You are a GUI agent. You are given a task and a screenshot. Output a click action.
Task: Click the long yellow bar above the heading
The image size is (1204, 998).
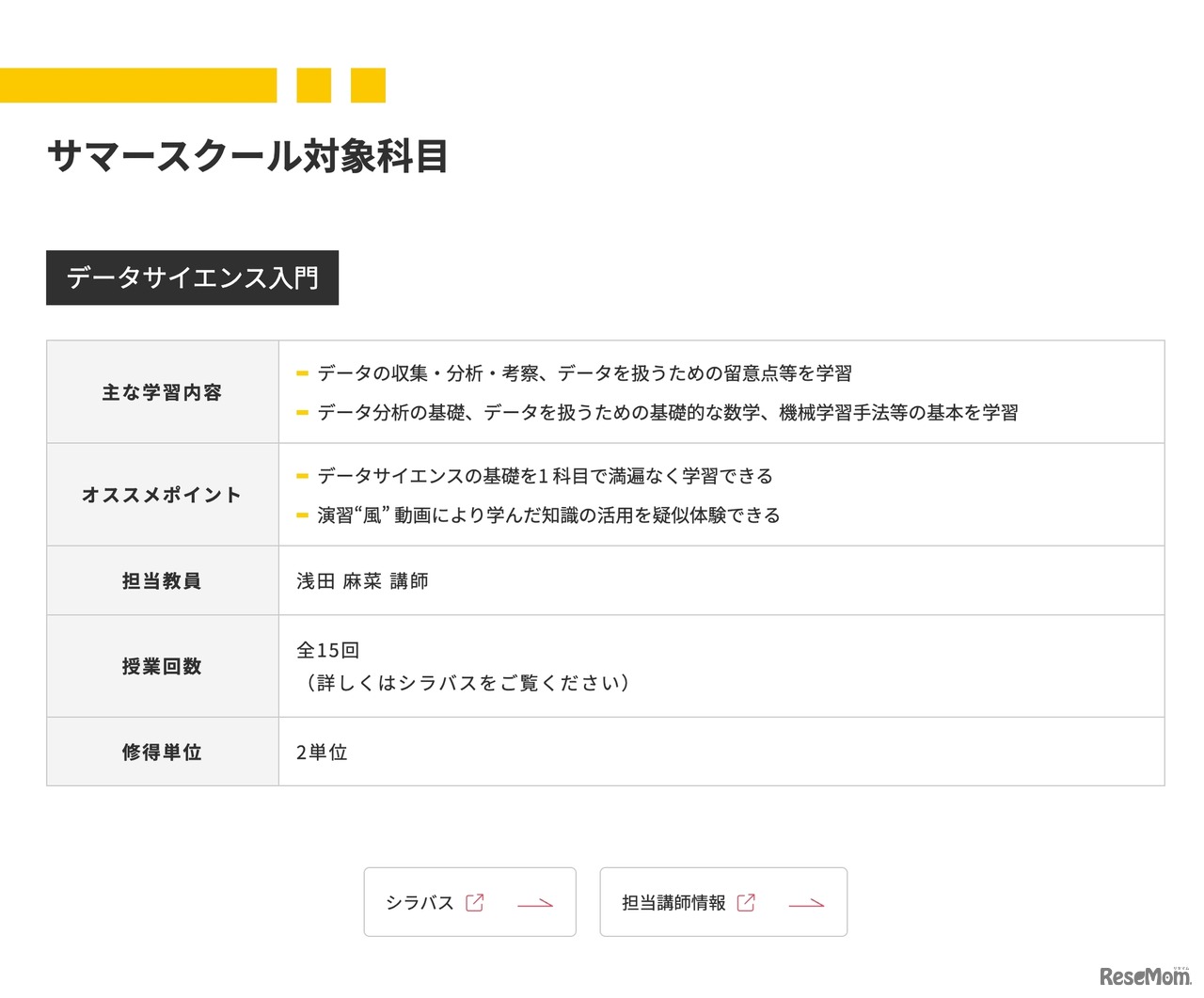[x=138, y=86]
